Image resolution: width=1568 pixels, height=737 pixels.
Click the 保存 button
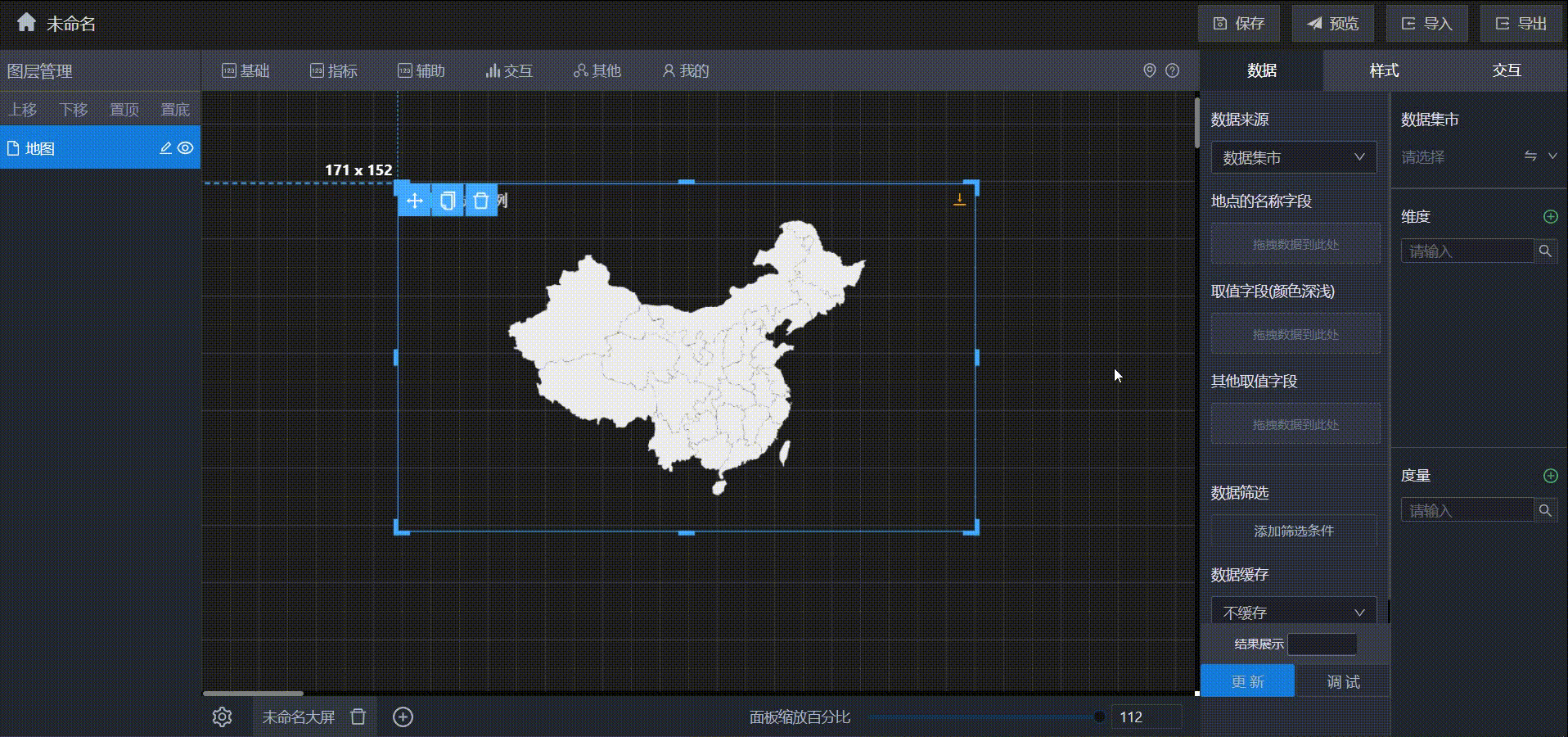[x=1238, y=24]
